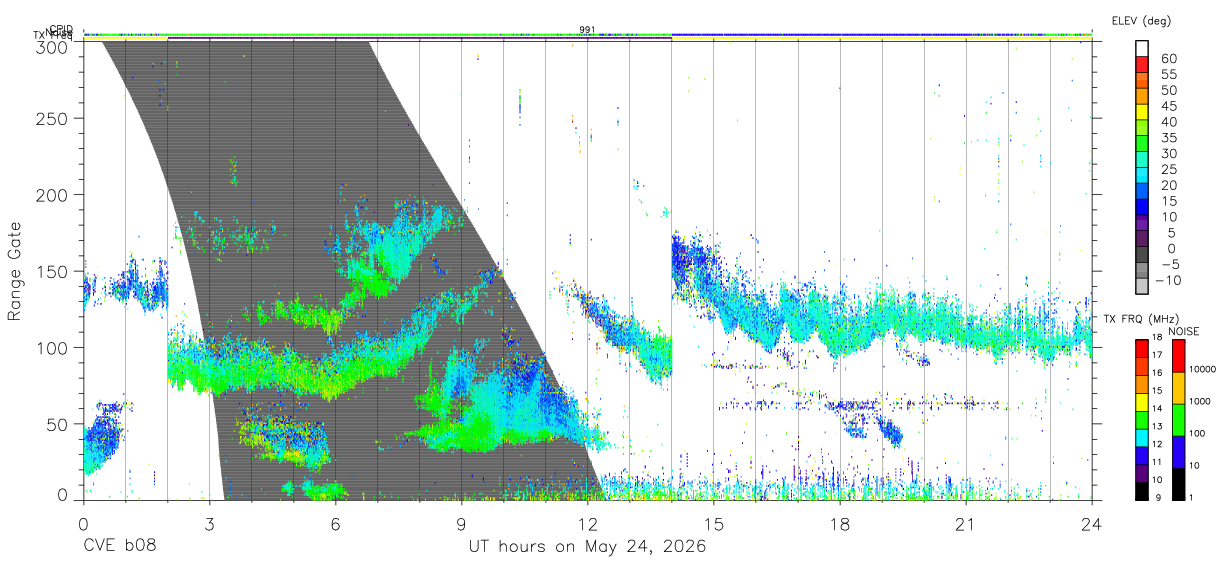This screenshot has width=1228, height=567.
Task: Select ELEV color bar segment between 20 and 15
Action: [x=1142, y=193]
